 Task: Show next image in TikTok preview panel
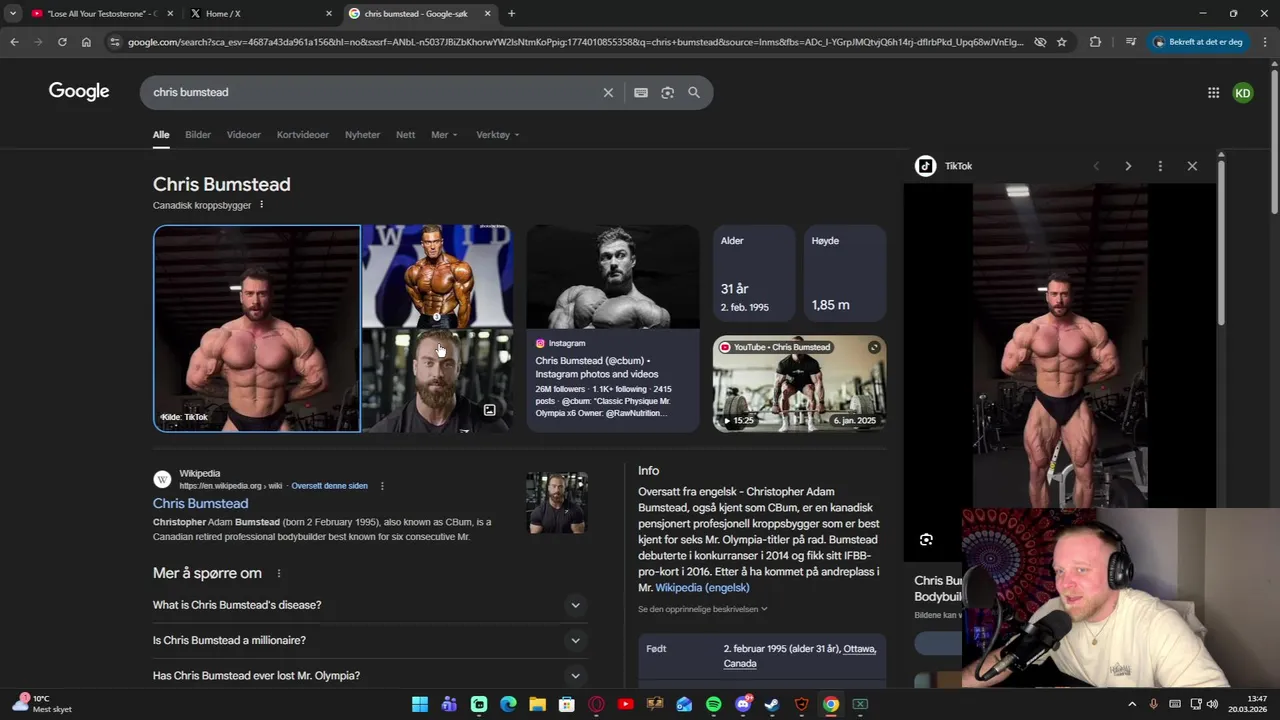coord(1128,166)
